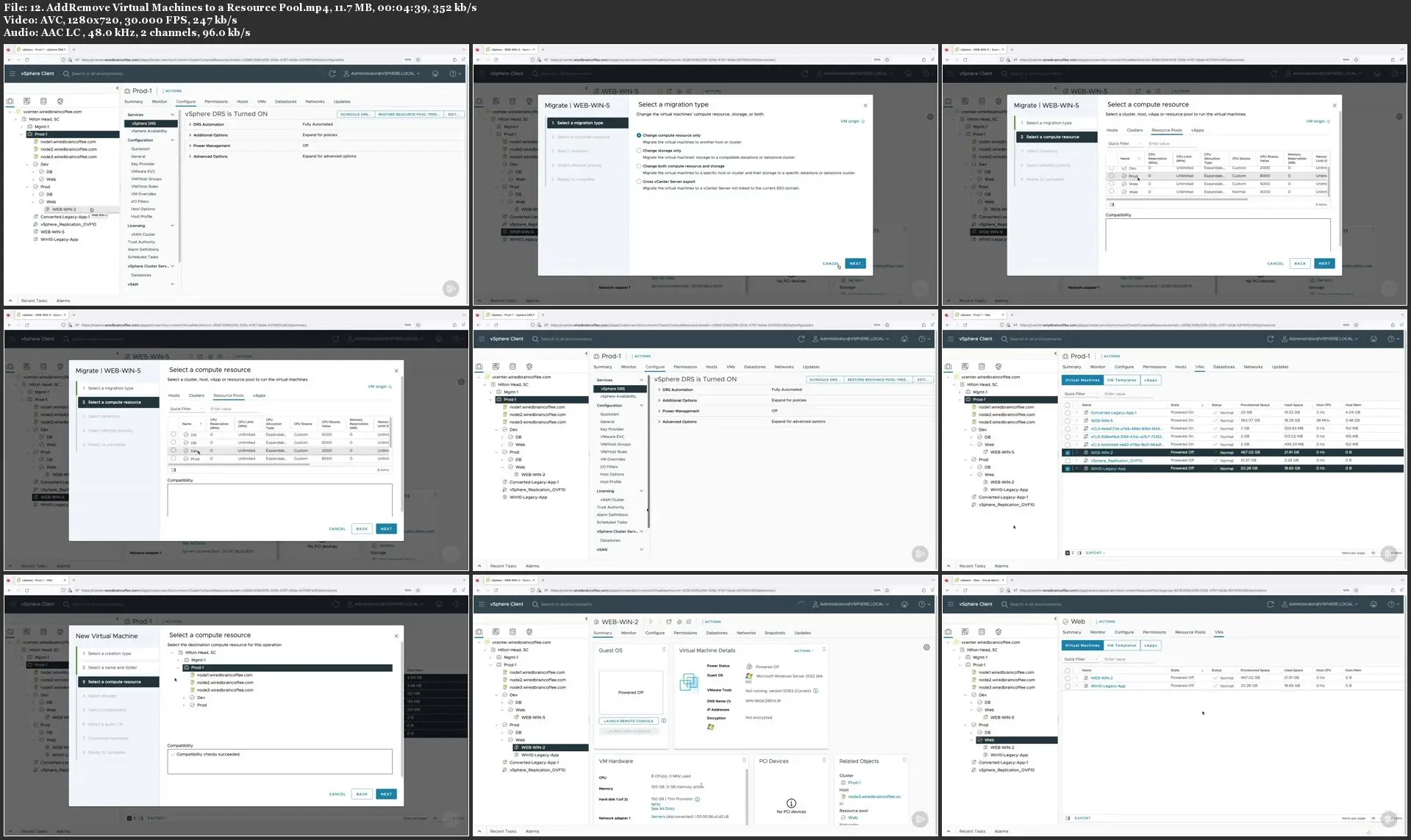
Task: In Prod-1 VMs list, tick Converted-Legacy-App-1 row checkbox
Action: [1068, 413]
